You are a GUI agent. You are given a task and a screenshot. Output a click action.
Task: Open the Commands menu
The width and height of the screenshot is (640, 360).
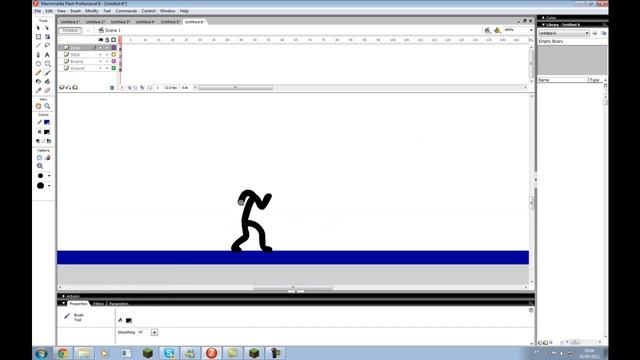[126, 11]
